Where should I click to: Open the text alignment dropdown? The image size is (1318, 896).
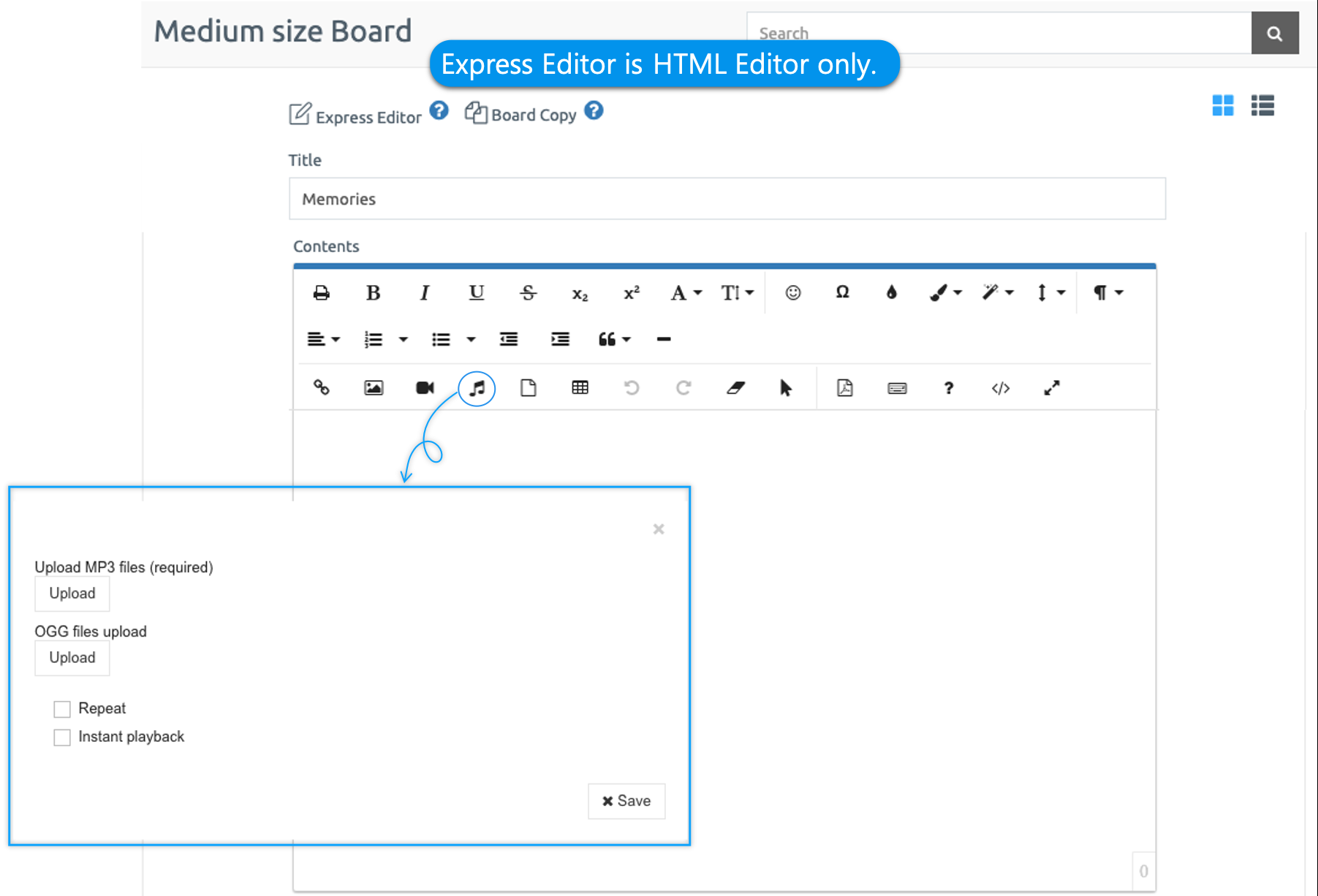pyautogui.click(x=323, y=339)
